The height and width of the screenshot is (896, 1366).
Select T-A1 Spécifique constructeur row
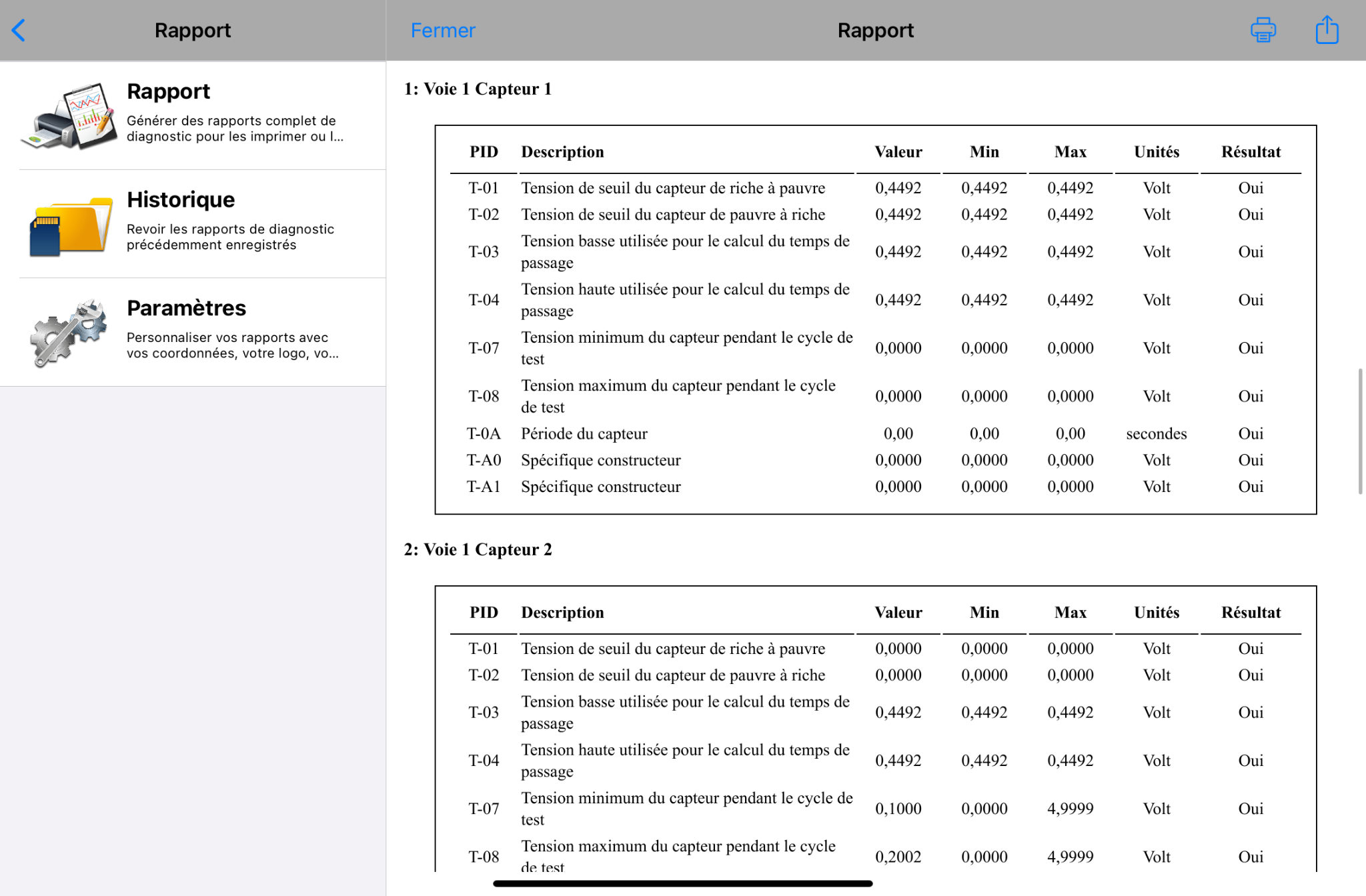(x=875, y=487)
